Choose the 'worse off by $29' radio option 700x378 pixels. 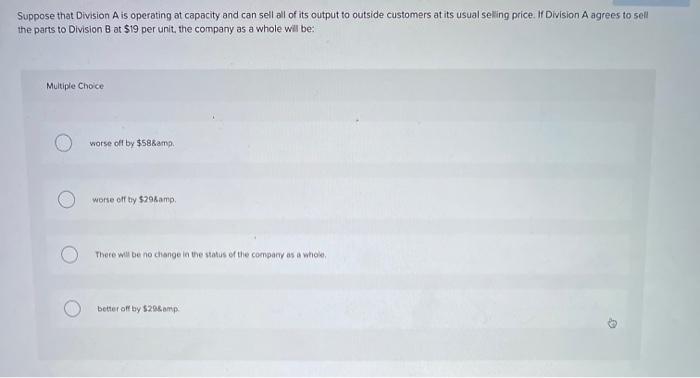[67, 199]
